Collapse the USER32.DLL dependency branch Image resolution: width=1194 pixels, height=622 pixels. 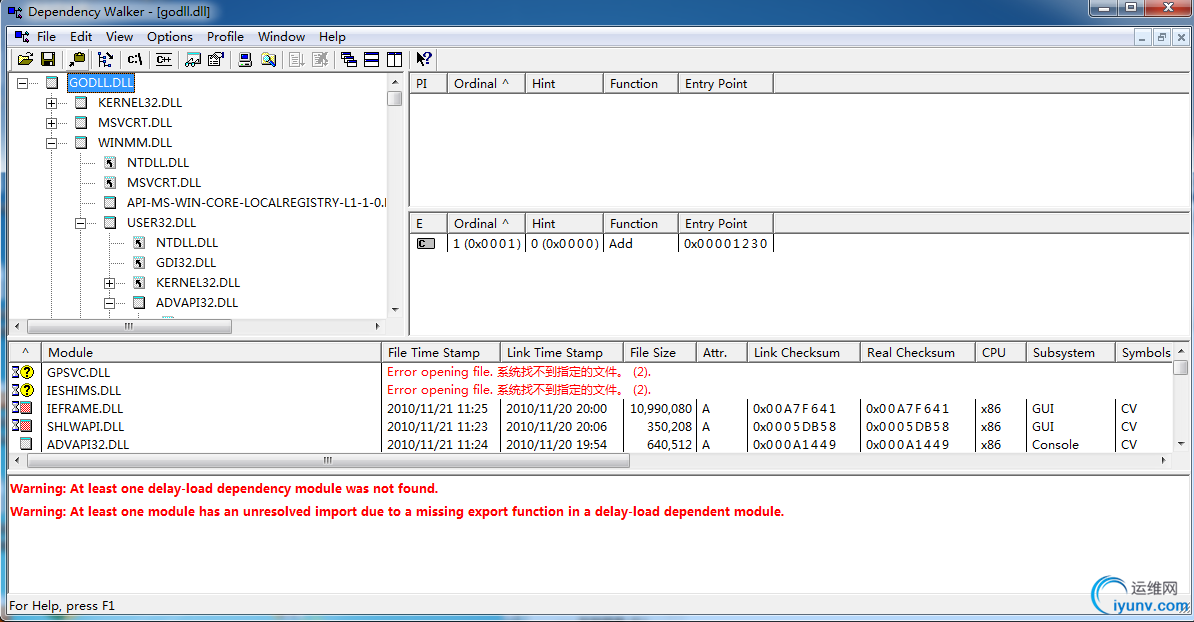[80, 222]
